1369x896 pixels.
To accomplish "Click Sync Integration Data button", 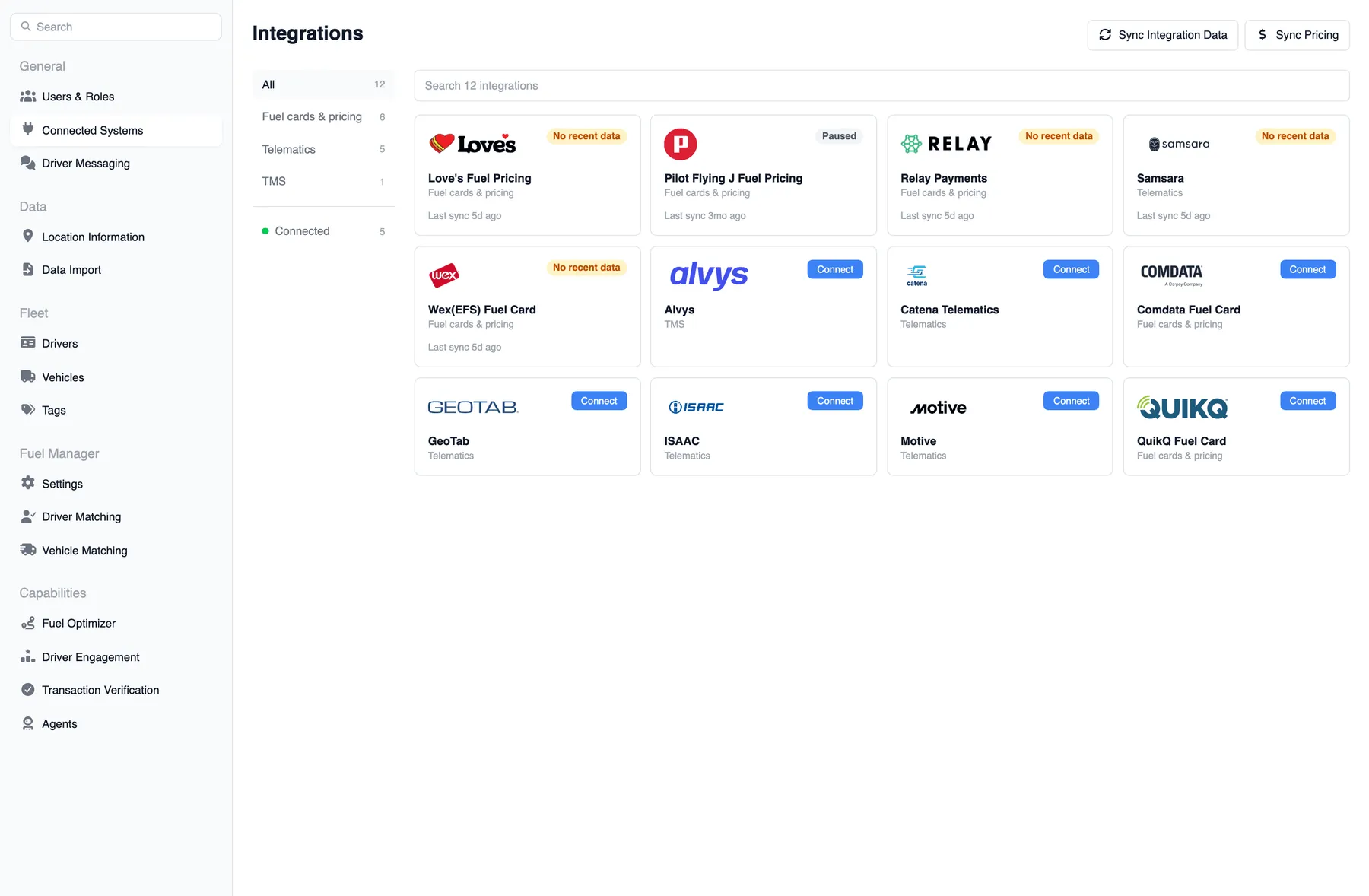I will pyautogui.click(x=1162, y=35).
